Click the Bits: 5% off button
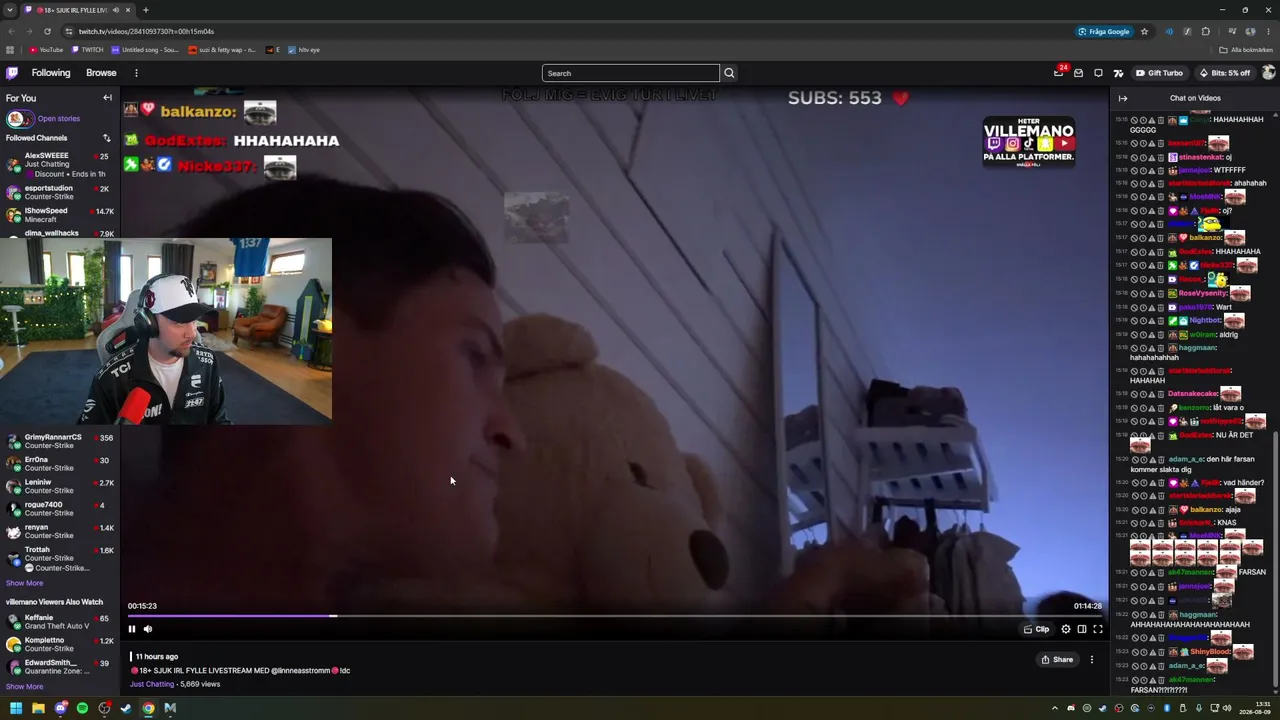1280x720 pixels. pos(1223,73)
